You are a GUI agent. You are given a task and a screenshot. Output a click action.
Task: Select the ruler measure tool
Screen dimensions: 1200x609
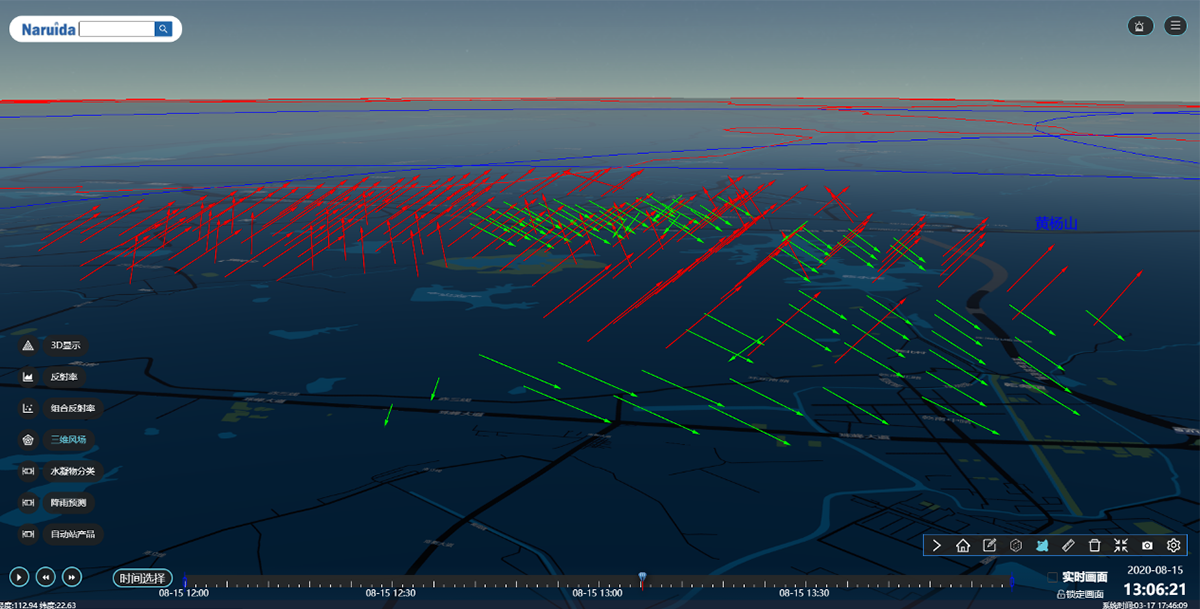pos(1068,545)
